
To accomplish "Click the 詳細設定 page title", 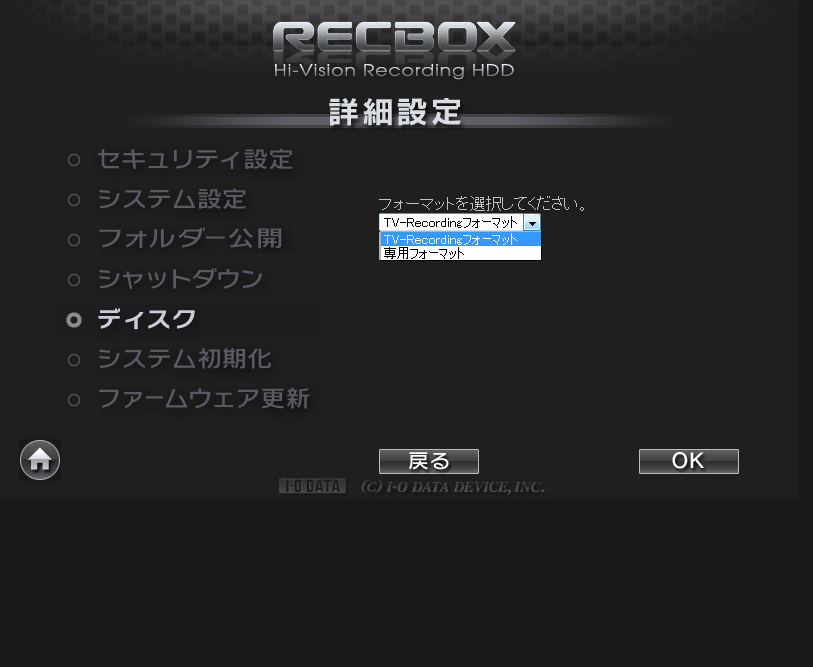I will (395, 112).
